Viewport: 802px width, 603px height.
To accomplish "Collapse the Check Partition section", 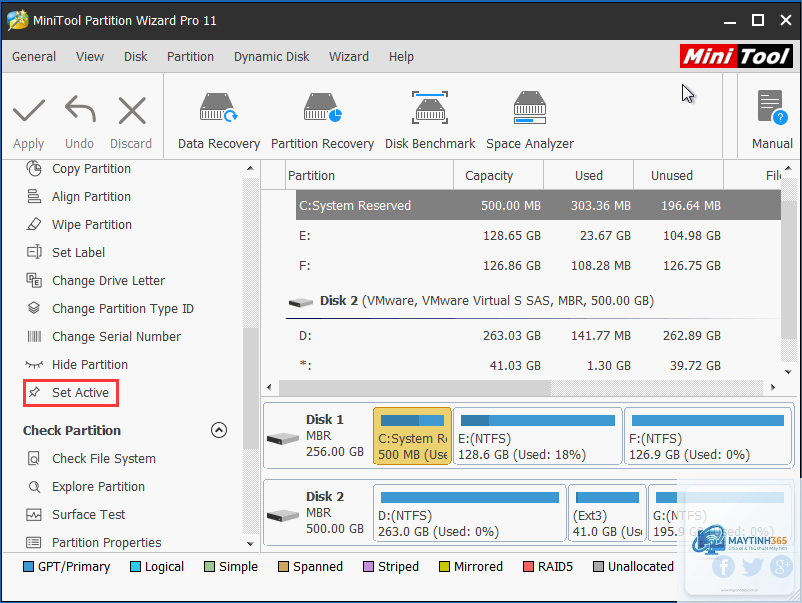I will (x=219, y=430).
